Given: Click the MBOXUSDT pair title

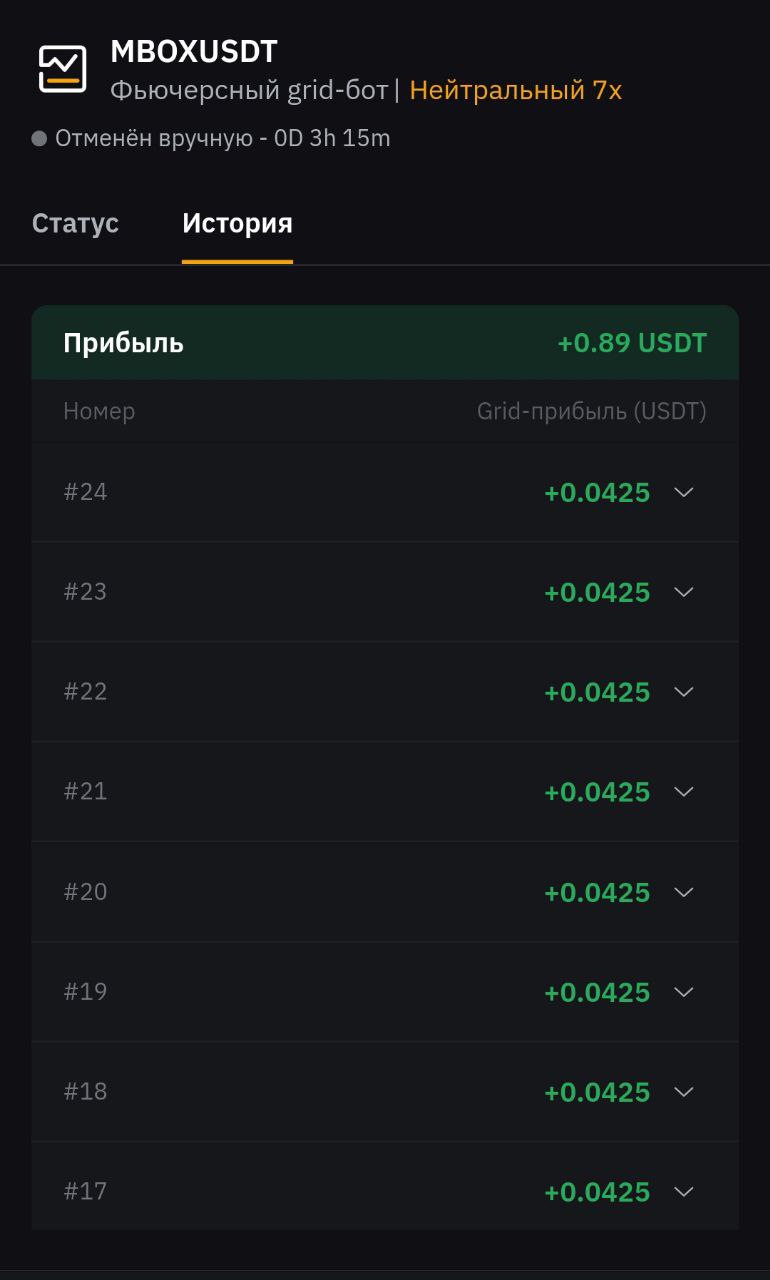Looking at the screenshot, I should [194, 51].
